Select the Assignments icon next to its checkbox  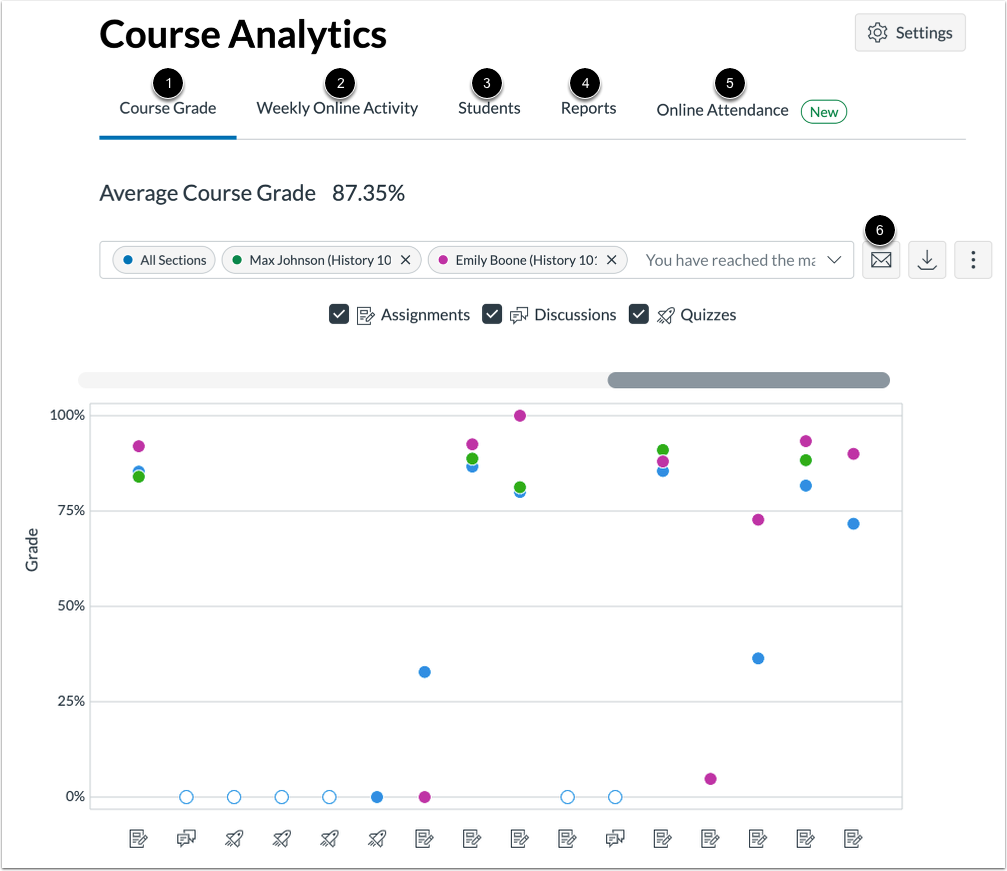[366, 314]
